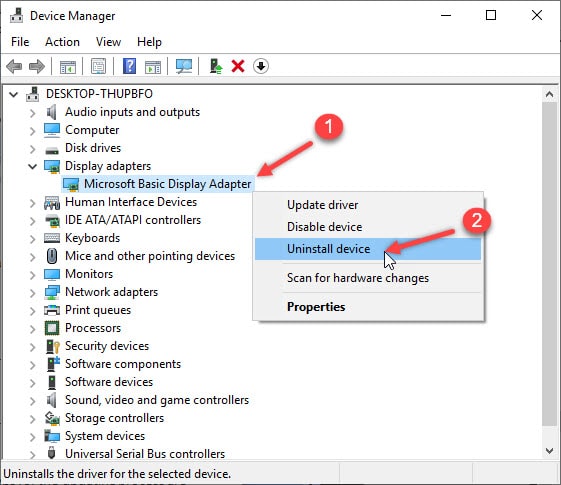
Task: Click the Print queues printer icon
Action: pyautogui.click(x=52, y=310)
